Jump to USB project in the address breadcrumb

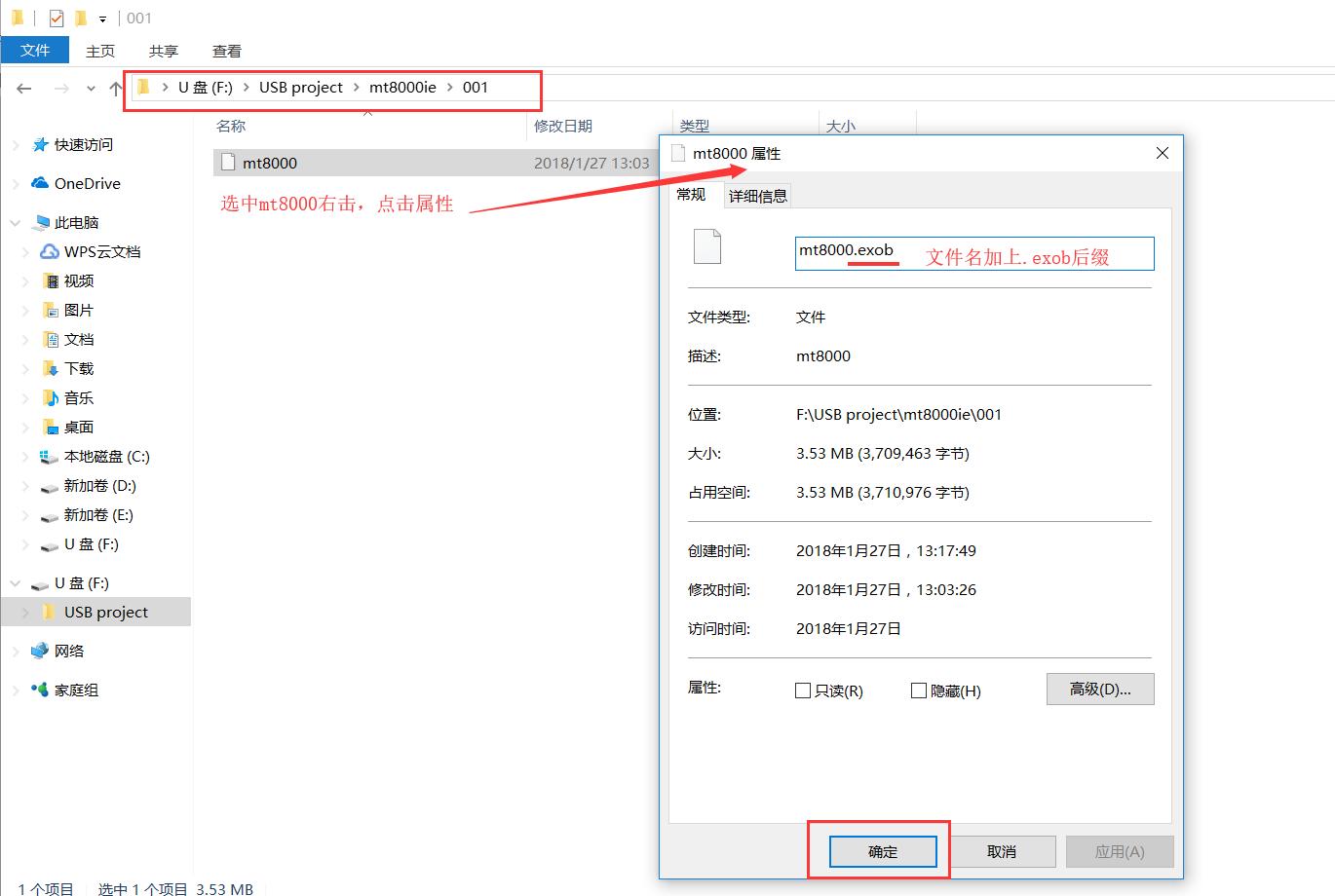pyautogui.click(x=301, y=87)
